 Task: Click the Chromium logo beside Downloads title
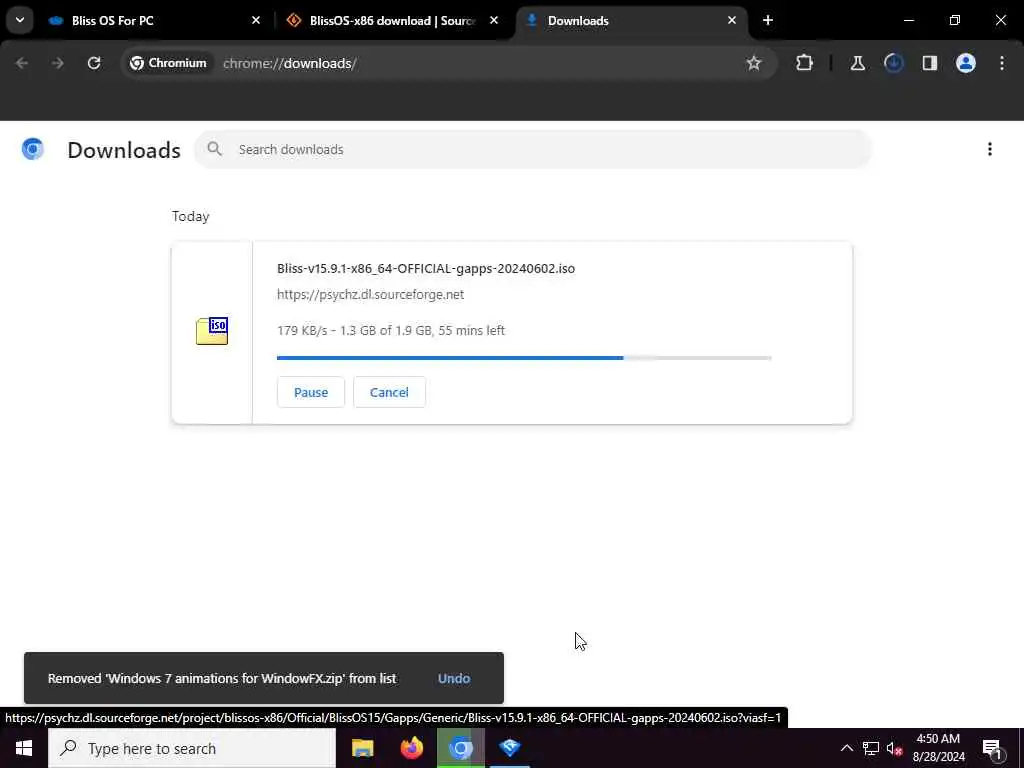pos(33,150)
